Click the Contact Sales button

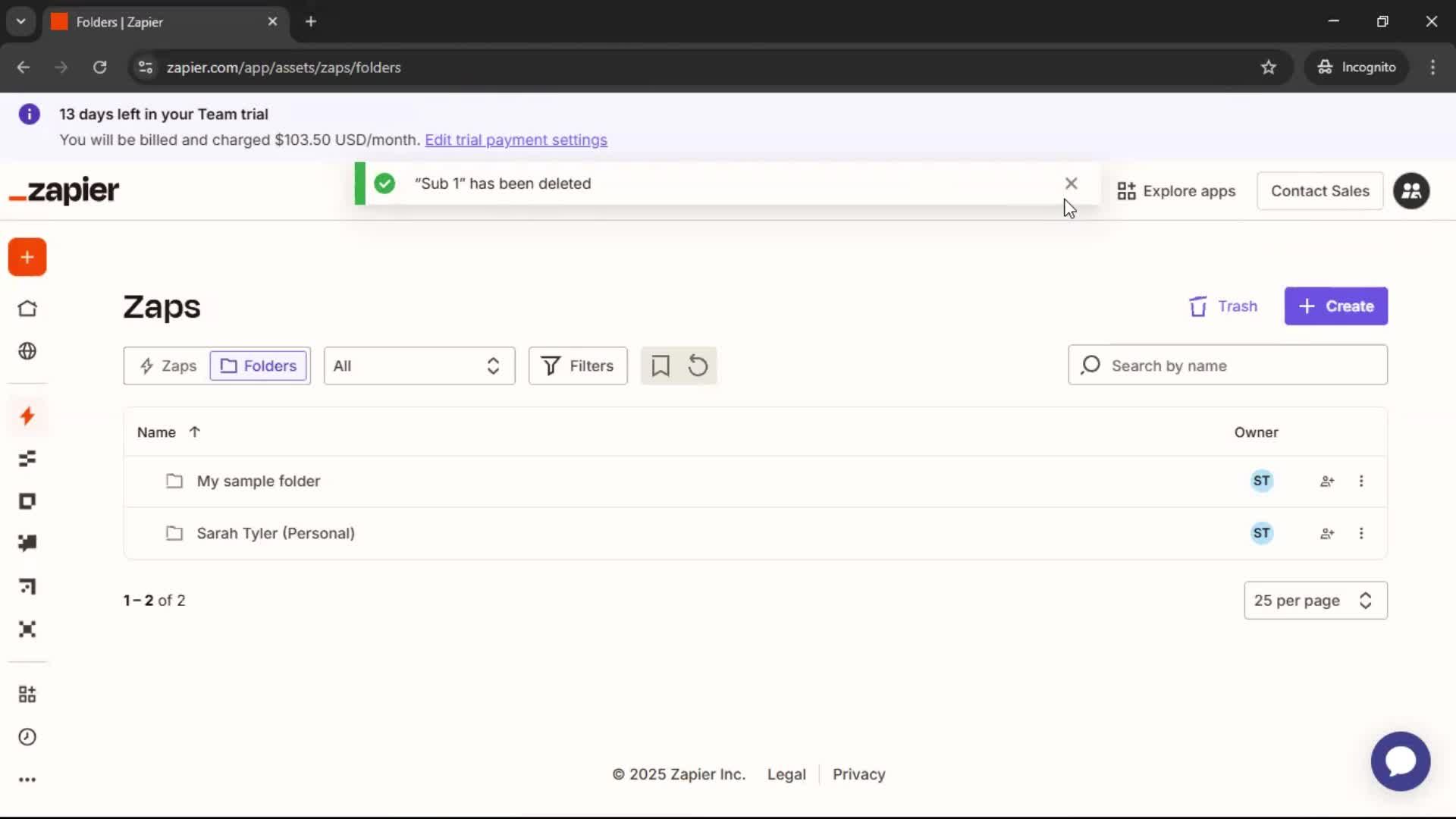[1320, 191]
